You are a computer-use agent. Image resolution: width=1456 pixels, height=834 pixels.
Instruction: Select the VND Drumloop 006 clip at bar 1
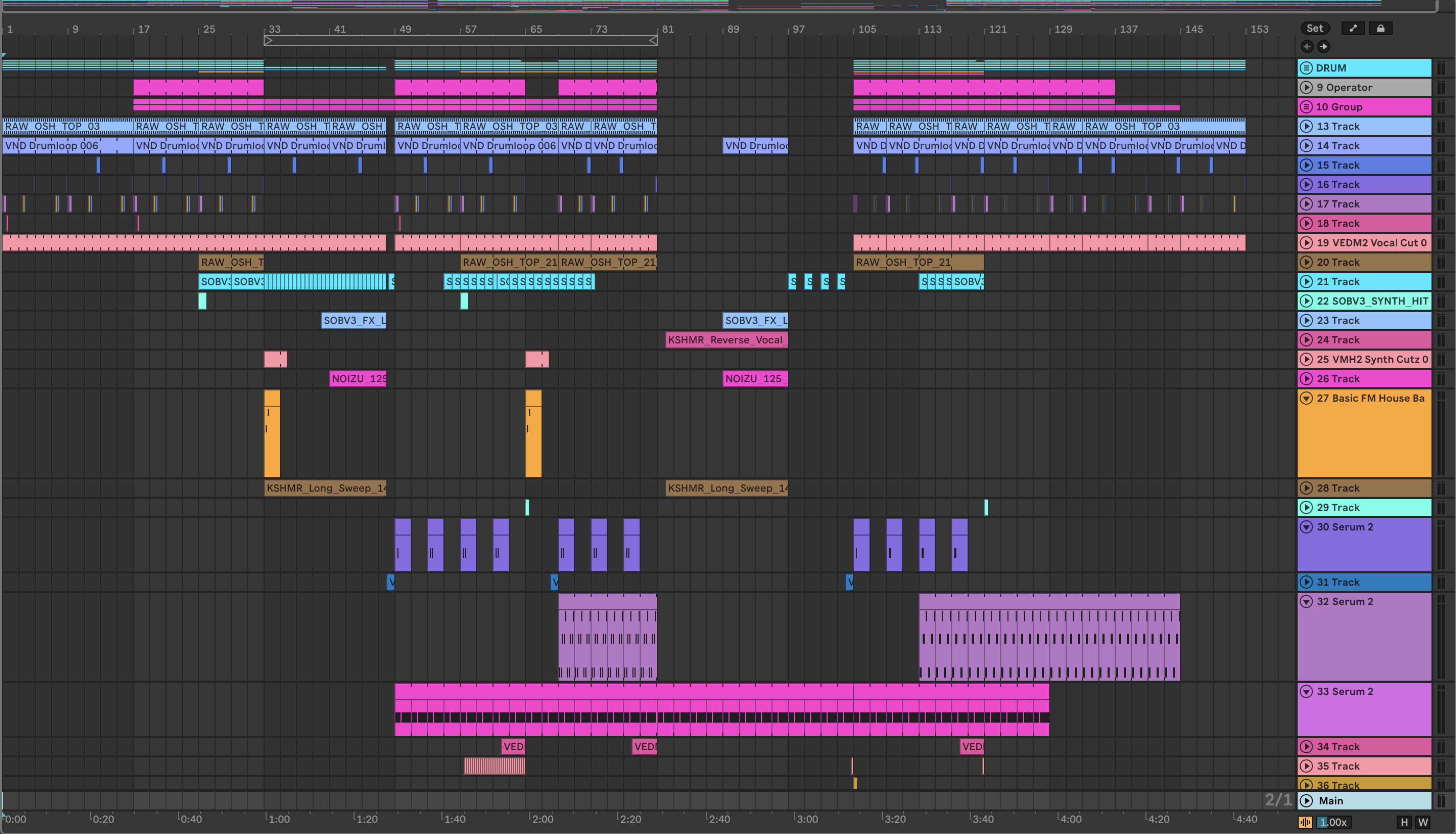tap(67, 146)
